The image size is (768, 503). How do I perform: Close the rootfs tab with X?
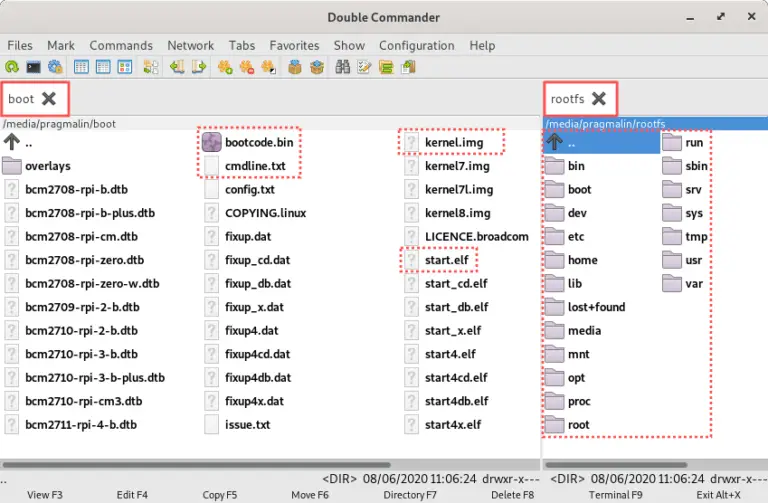[599, 99]
